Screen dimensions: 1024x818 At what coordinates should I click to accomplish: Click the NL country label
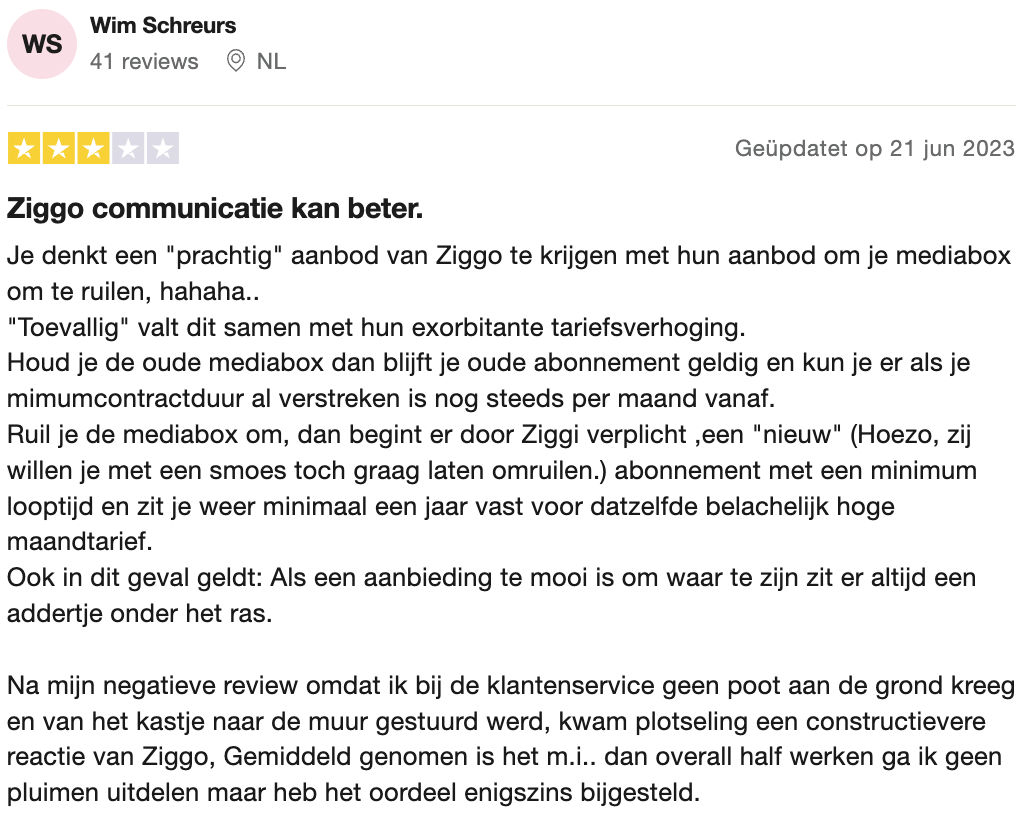pyautogui.click(x=271, y=61)
